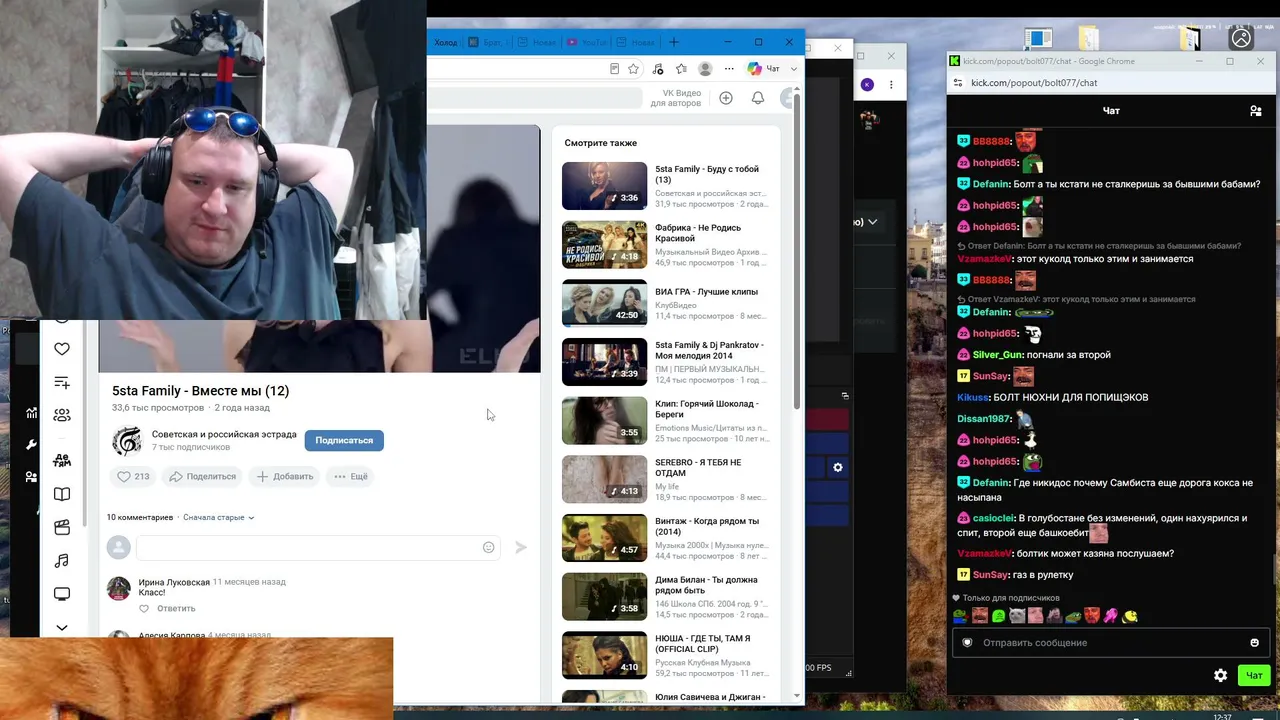Open the favorites list icon in browser toolbar
Screen dimensions: 1280x720
(681, 69)
